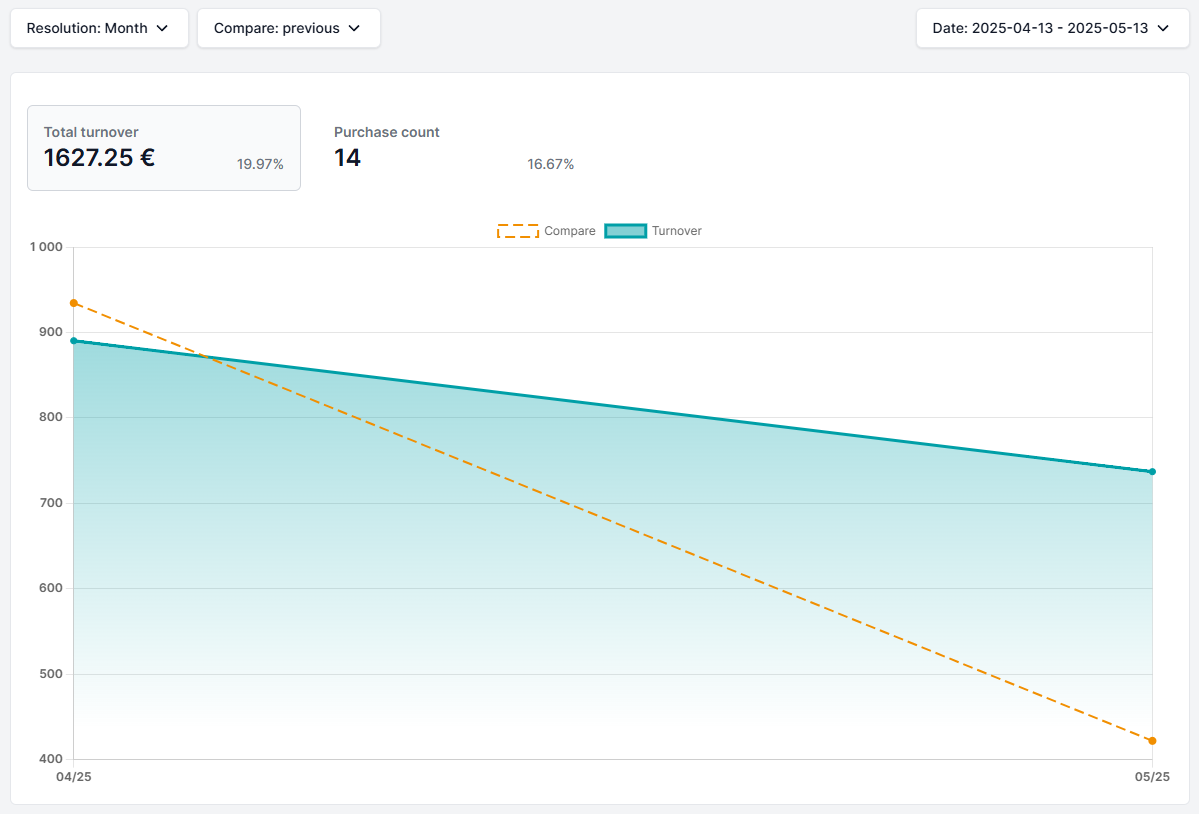1199x814 pixels.
Task: Select the Total turnover metric card
Action: [163, 148]
